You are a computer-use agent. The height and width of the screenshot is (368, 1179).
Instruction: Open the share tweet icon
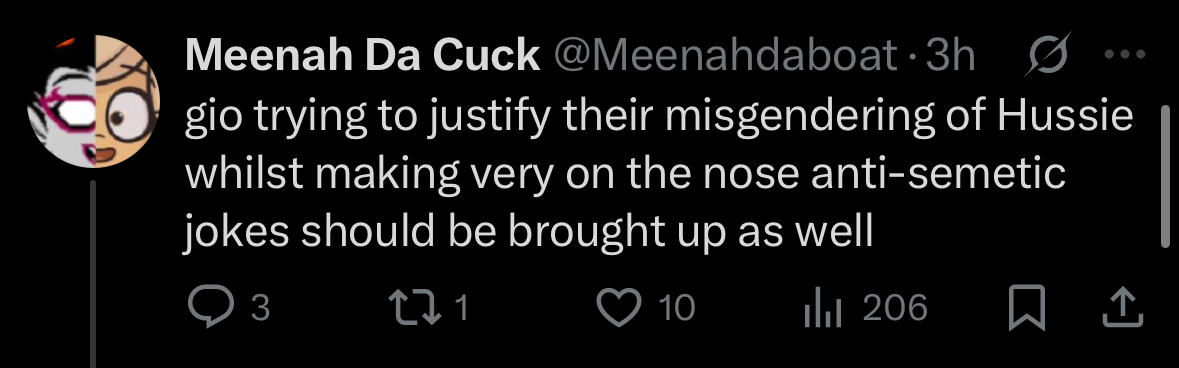point(1123,309)
